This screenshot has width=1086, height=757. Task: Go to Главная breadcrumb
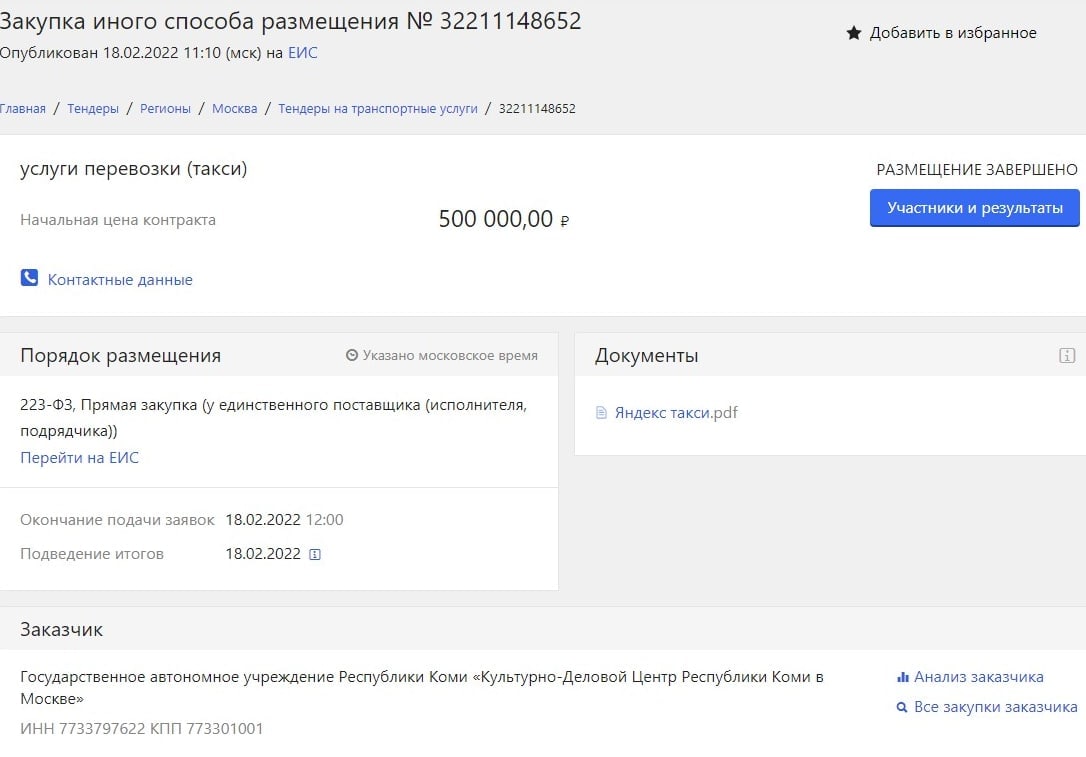tap(22, 108)
